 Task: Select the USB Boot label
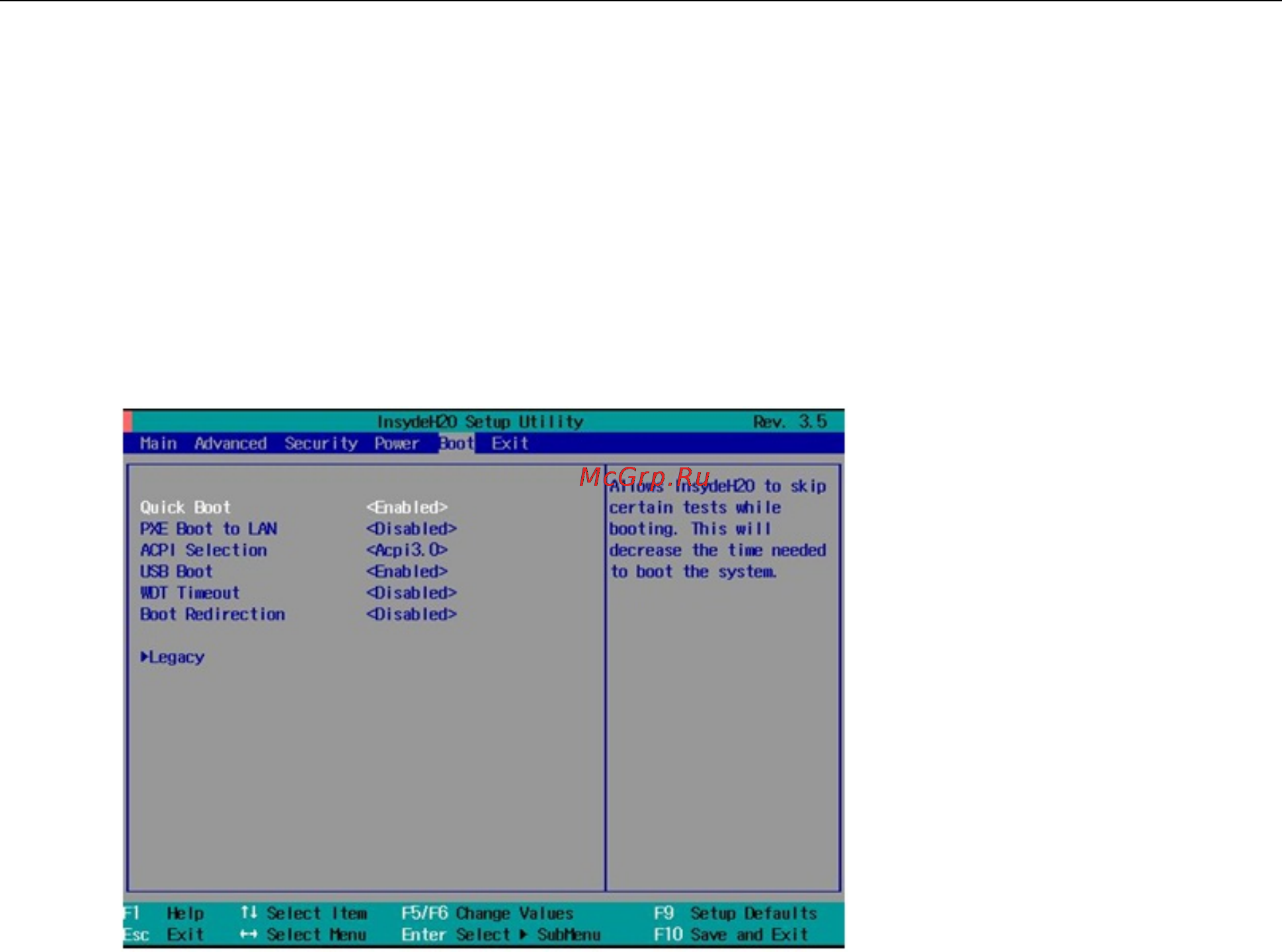pos(176,571)
